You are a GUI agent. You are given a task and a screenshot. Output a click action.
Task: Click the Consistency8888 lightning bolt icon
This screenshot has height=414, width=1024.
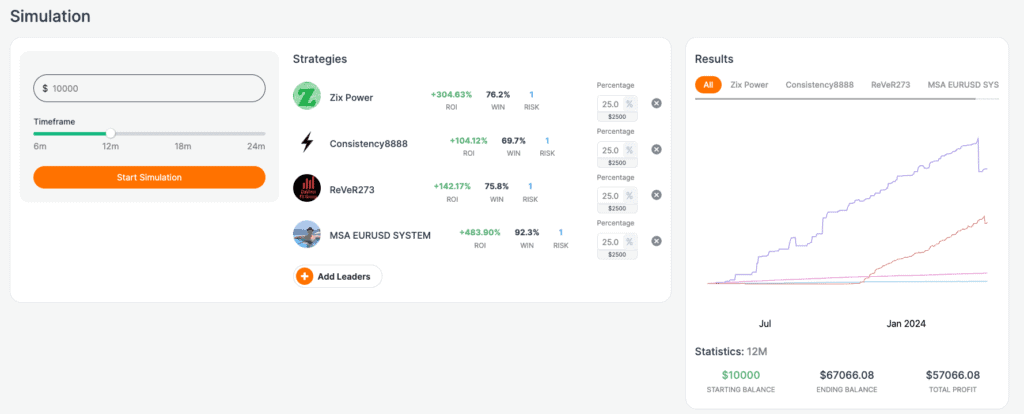pyautogui.click(x=306, y=143)
